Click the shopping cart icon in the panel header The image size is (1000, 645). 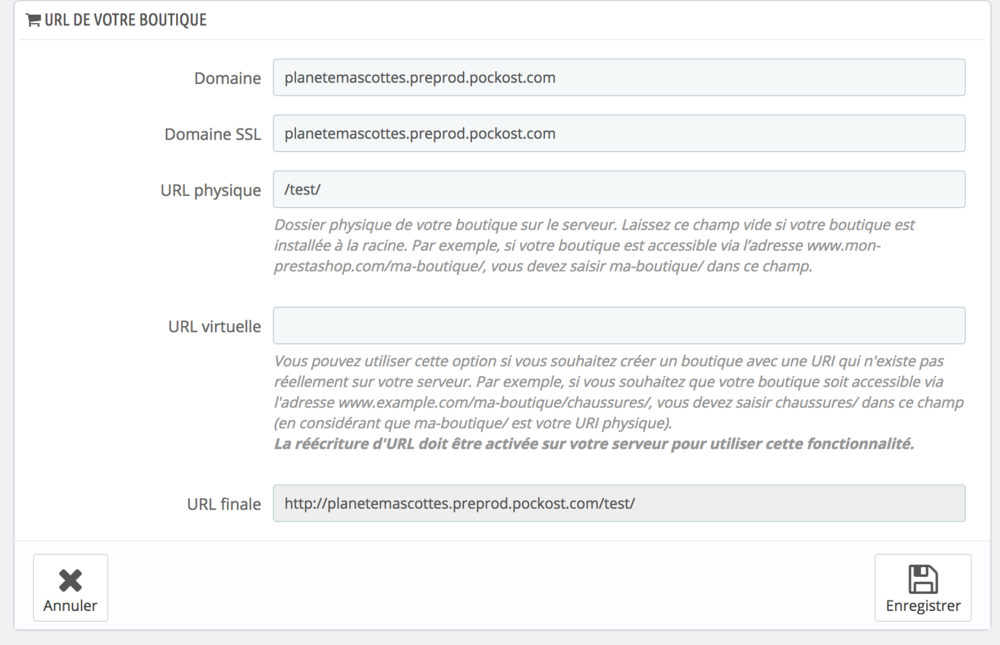[33, 19]
